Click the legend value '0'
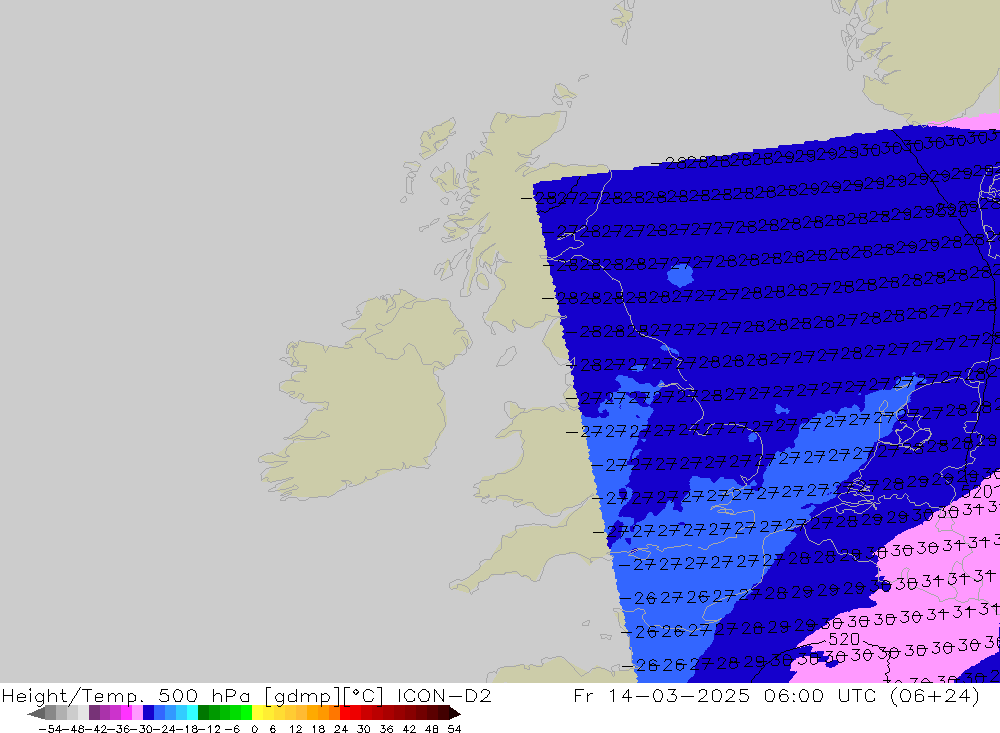Screen dimensions: 1000x733 (x=254, y=729)
